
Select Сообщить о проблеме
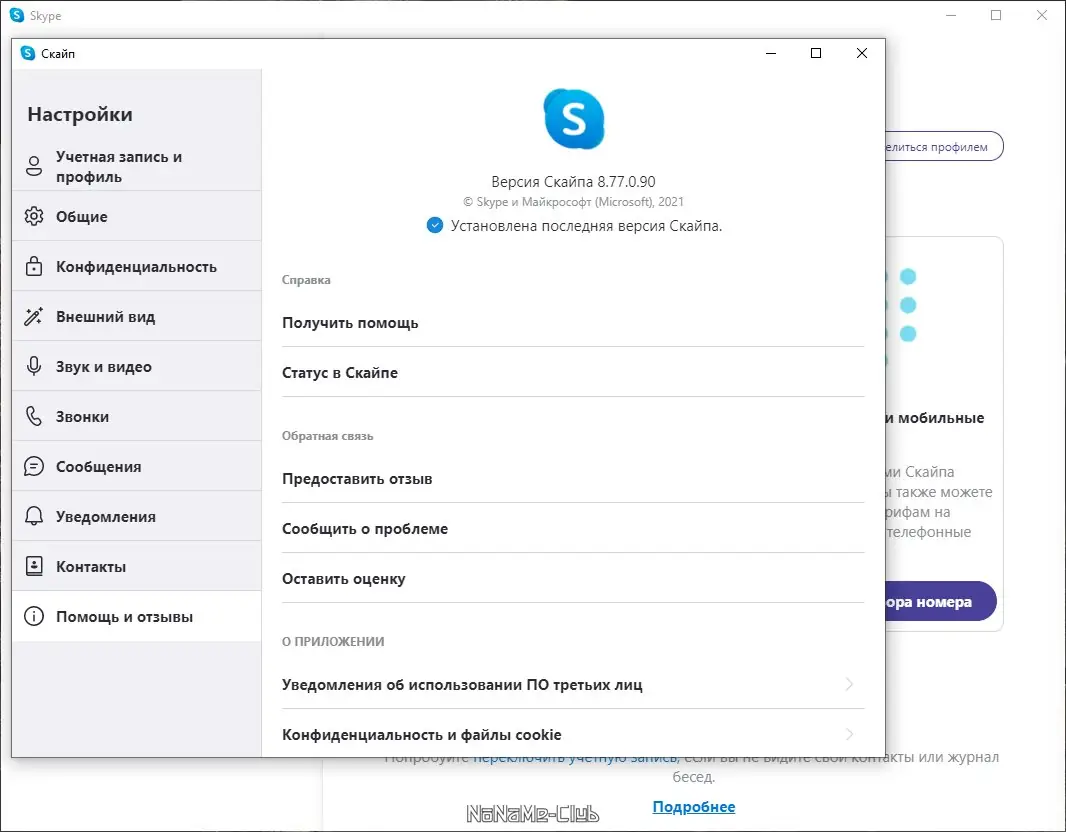click(572, 528)
